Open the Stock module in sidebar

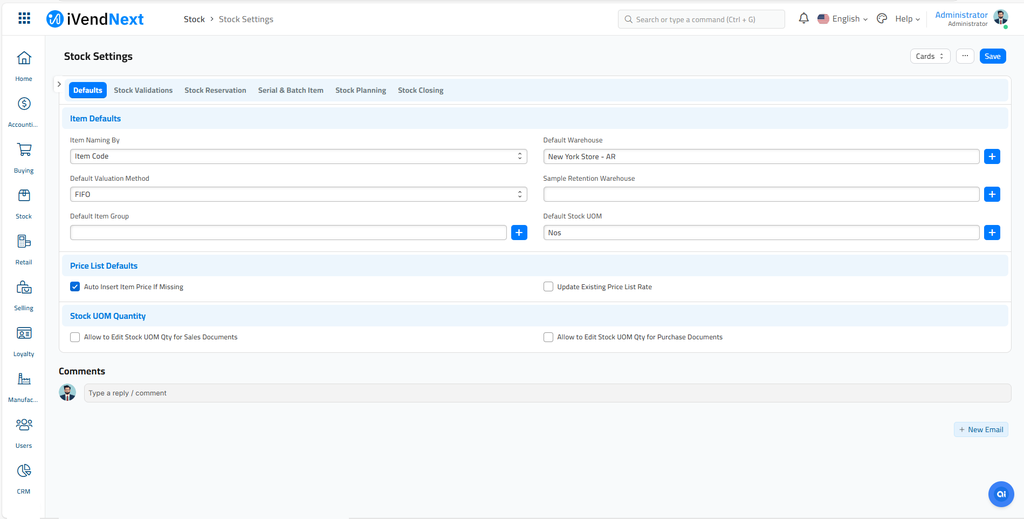tap(24, 196)
